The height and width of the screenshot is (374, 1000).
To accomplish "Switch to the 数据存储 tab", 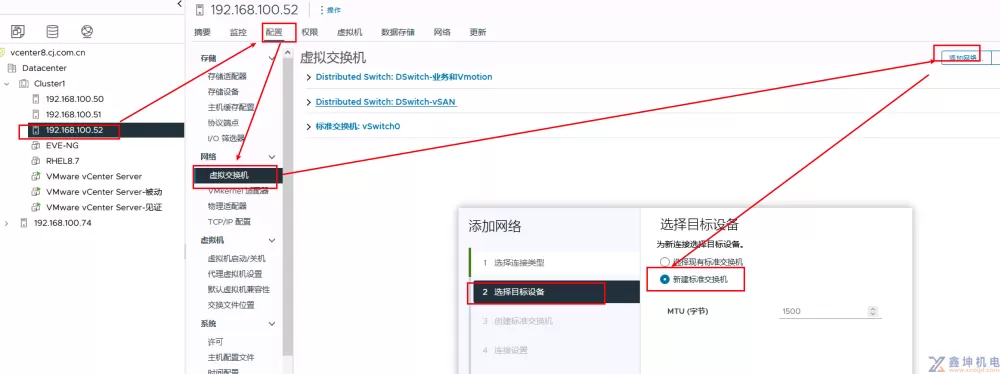I will click(x=397, y=33).
